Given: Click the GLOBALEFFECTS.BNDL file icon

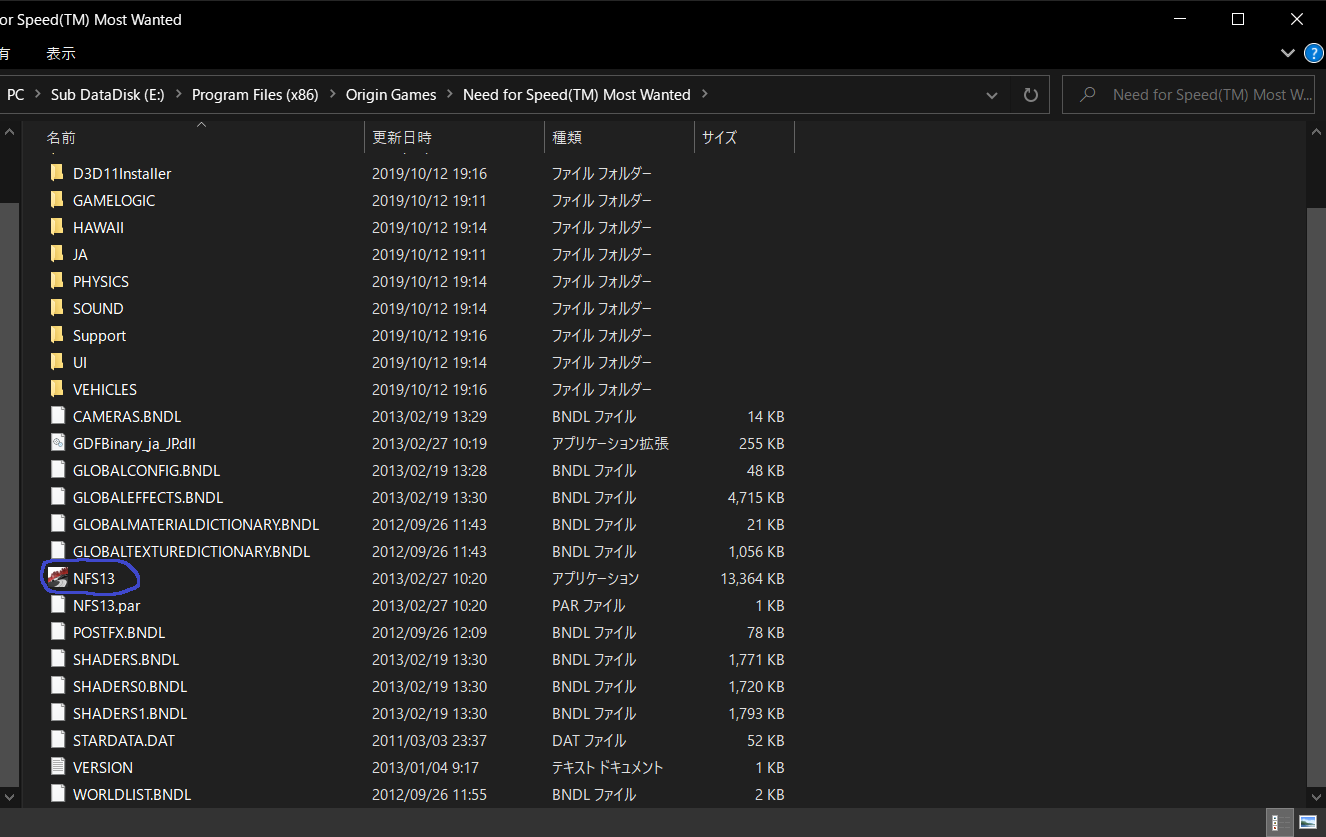Looking at the screenshot, I should 57,497.
